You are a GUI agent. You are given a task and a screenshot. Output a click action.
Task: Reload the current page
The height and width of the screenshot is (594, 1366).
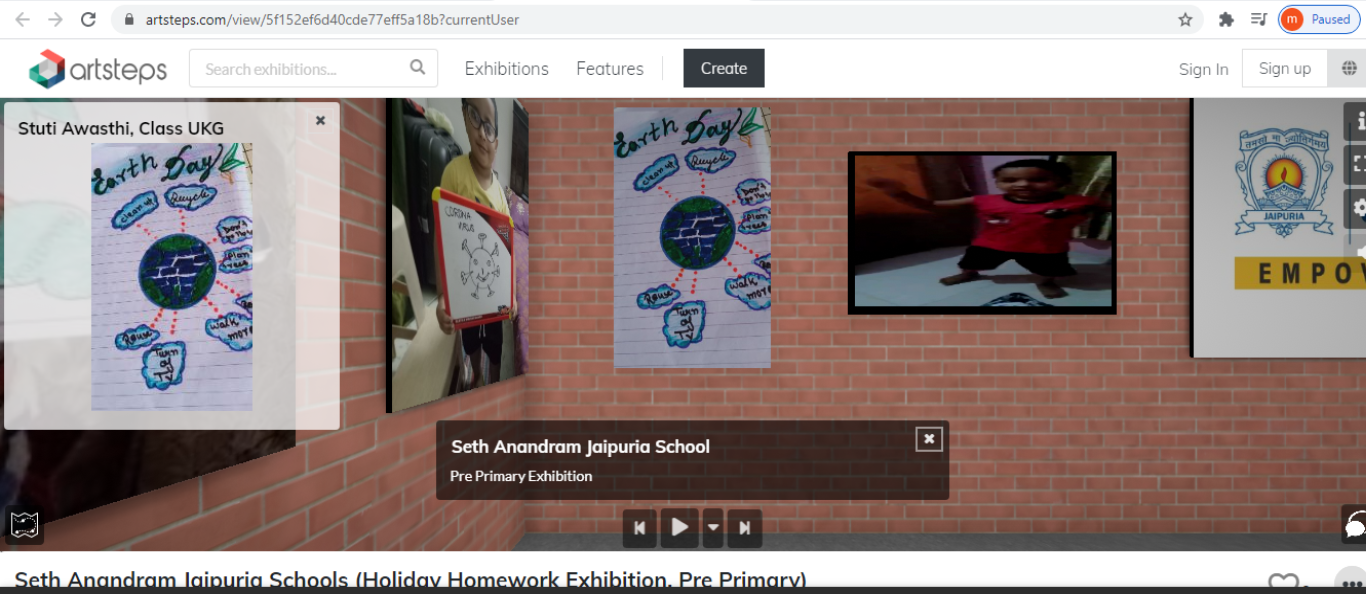[88, 19]
